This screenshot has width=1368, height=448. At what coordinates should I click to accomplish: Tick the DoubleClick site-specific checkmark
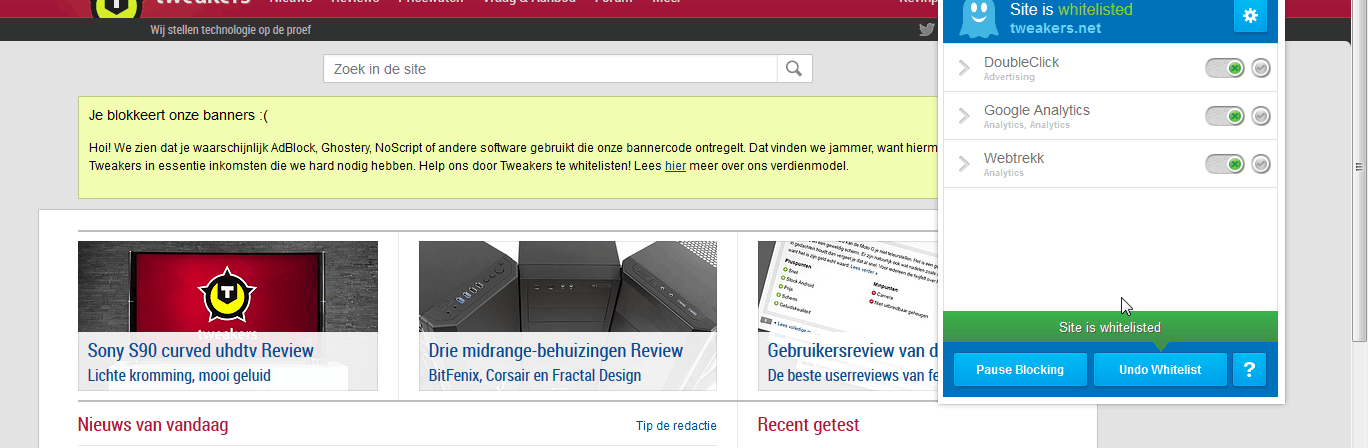coord(1261,68)
